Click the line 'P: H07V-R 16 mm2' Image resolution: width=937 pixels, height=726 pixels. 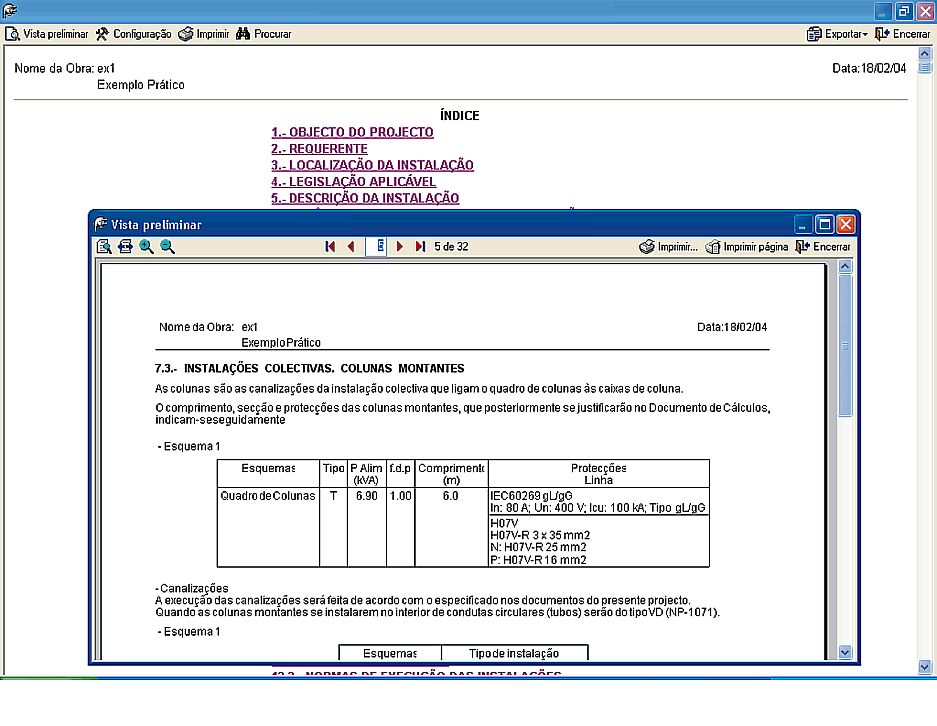coord(538,560)
